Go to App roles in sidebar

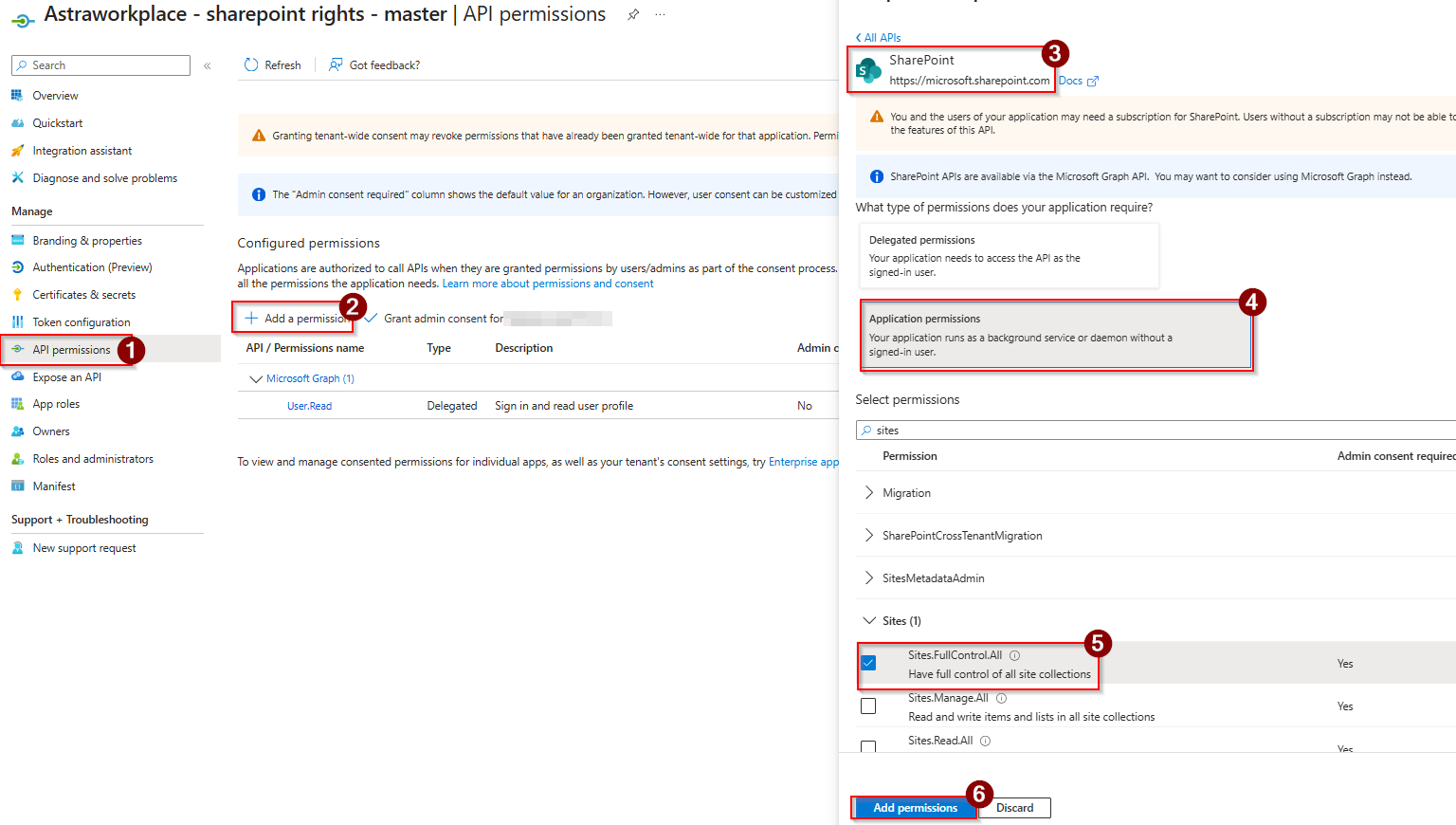(x=56, y=404)
